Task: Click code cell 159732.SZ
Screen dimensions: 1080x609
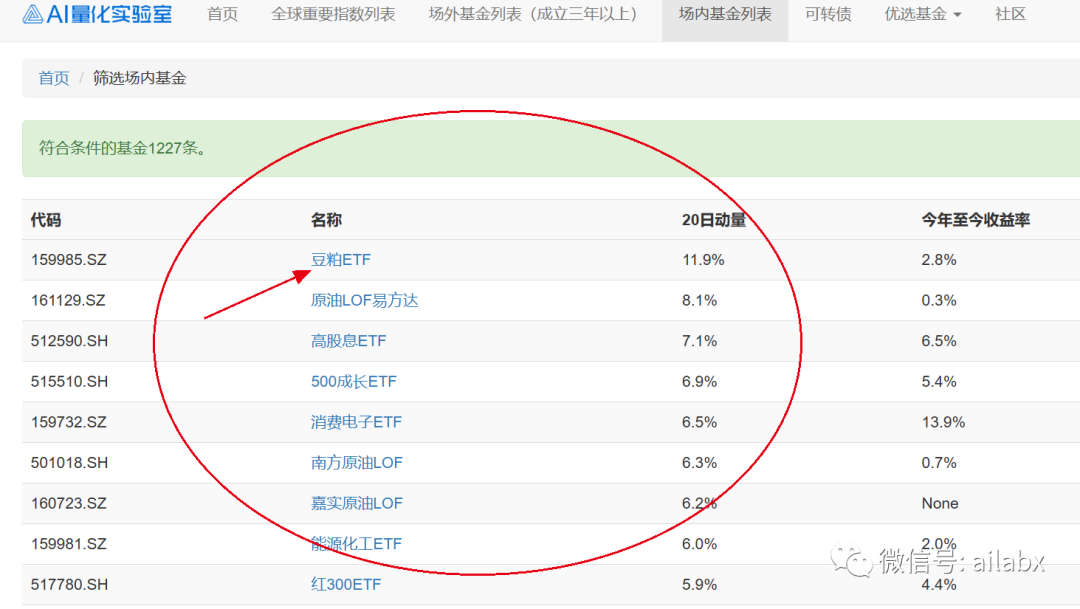Action: (x=69, y=422)
